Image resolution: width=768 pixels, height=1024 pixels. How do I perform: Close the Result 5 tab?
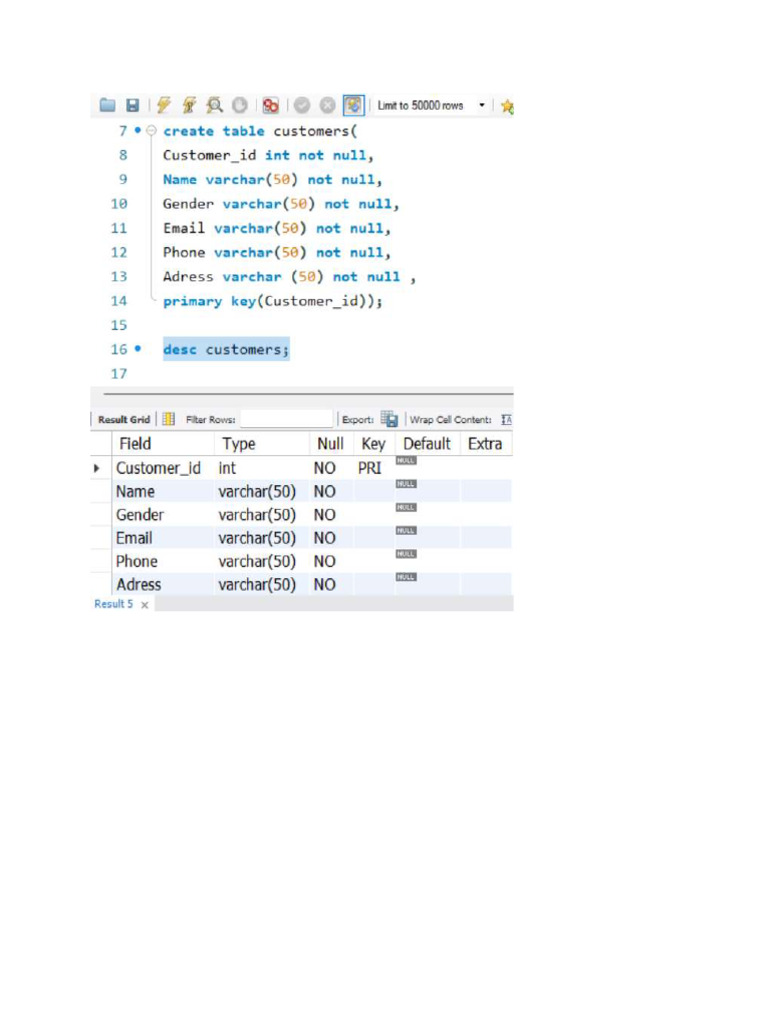[144, 605]
